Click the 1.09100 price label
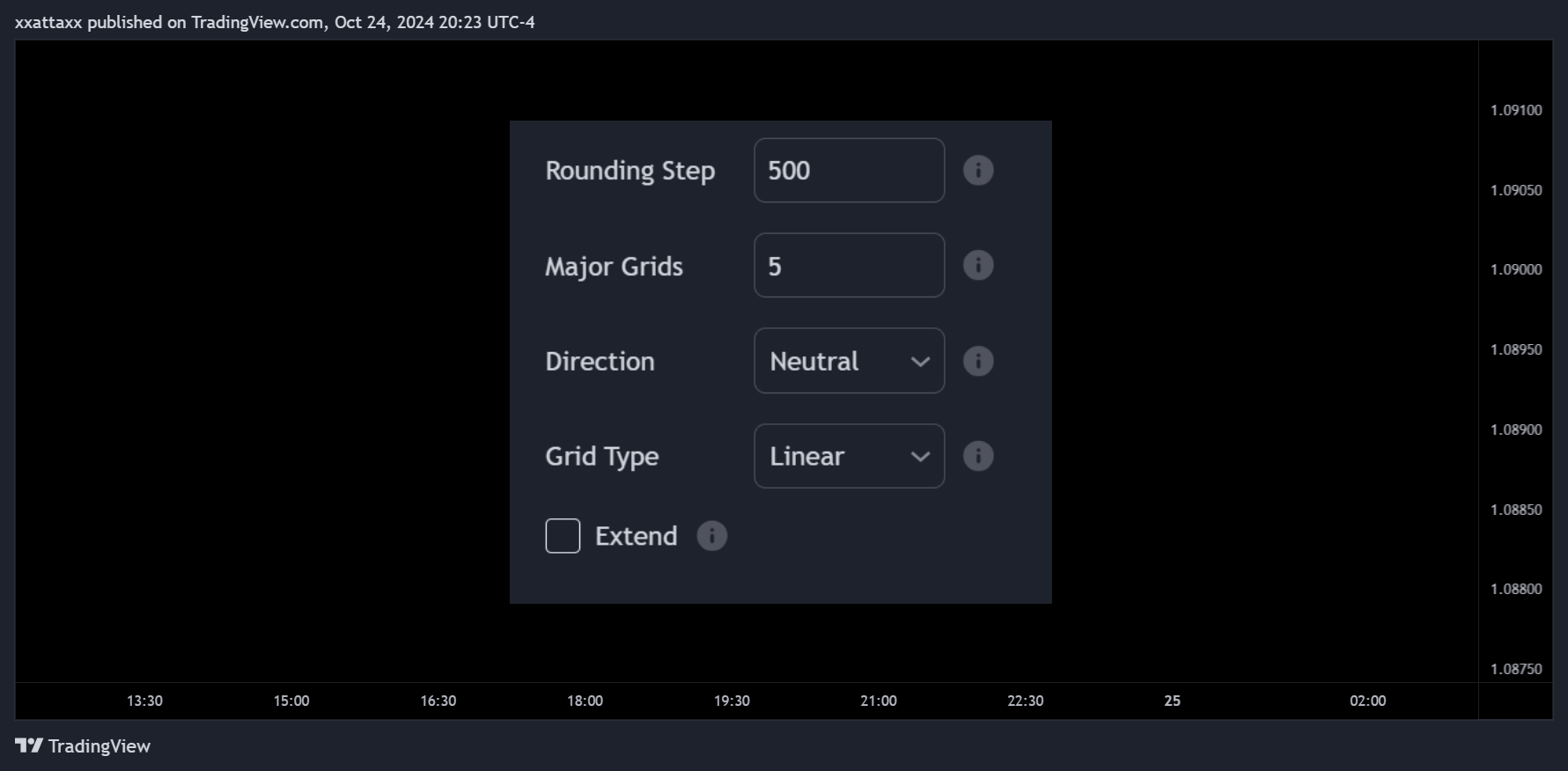 coord(1516,110)
